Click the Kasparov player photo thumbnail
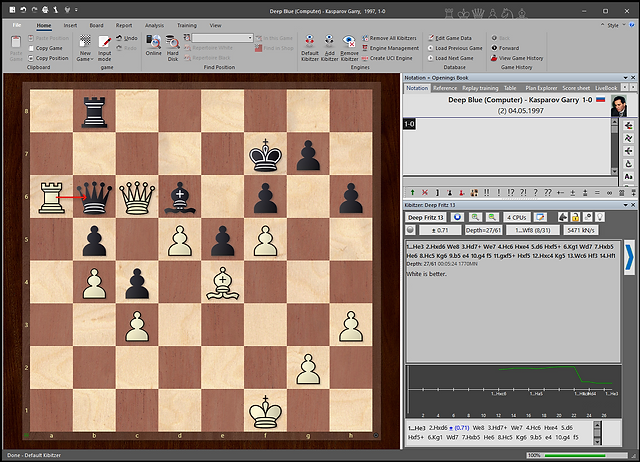This screenshot has height=462, width=640. [618, 105]
